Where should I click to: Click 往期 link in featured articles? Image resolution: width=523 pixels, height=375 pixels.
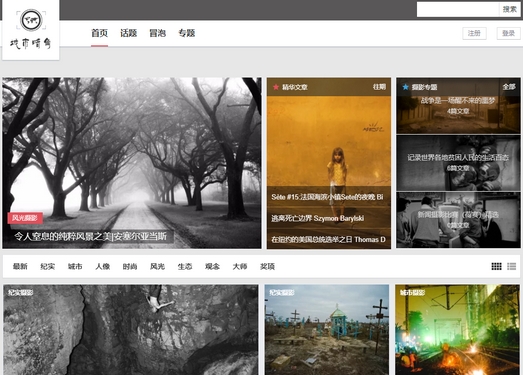pos(379,87)
